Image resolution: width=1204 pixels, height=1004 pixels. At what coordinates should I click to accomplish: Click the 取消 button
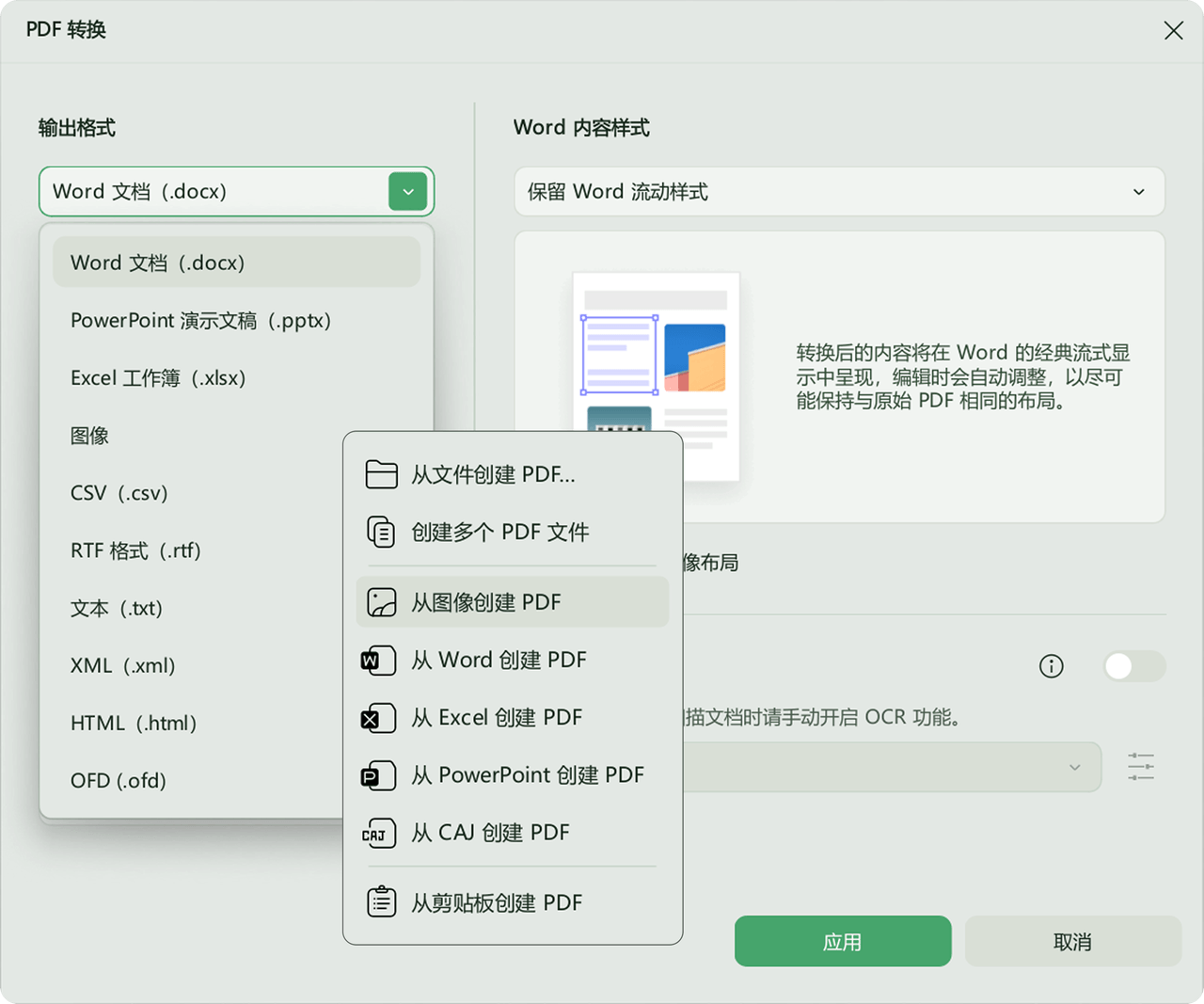(x=1073, y=941)
